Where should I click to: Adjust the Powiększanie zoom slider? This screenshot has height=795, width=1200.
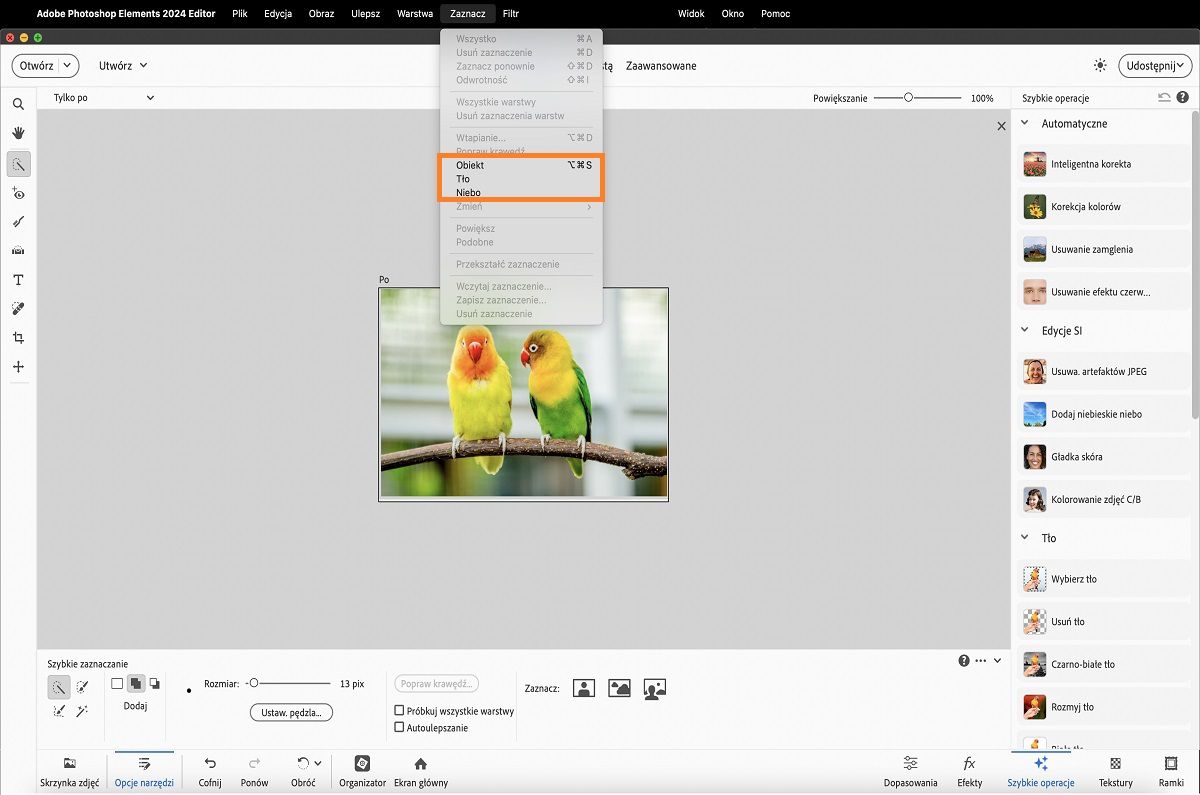point(918,98)
